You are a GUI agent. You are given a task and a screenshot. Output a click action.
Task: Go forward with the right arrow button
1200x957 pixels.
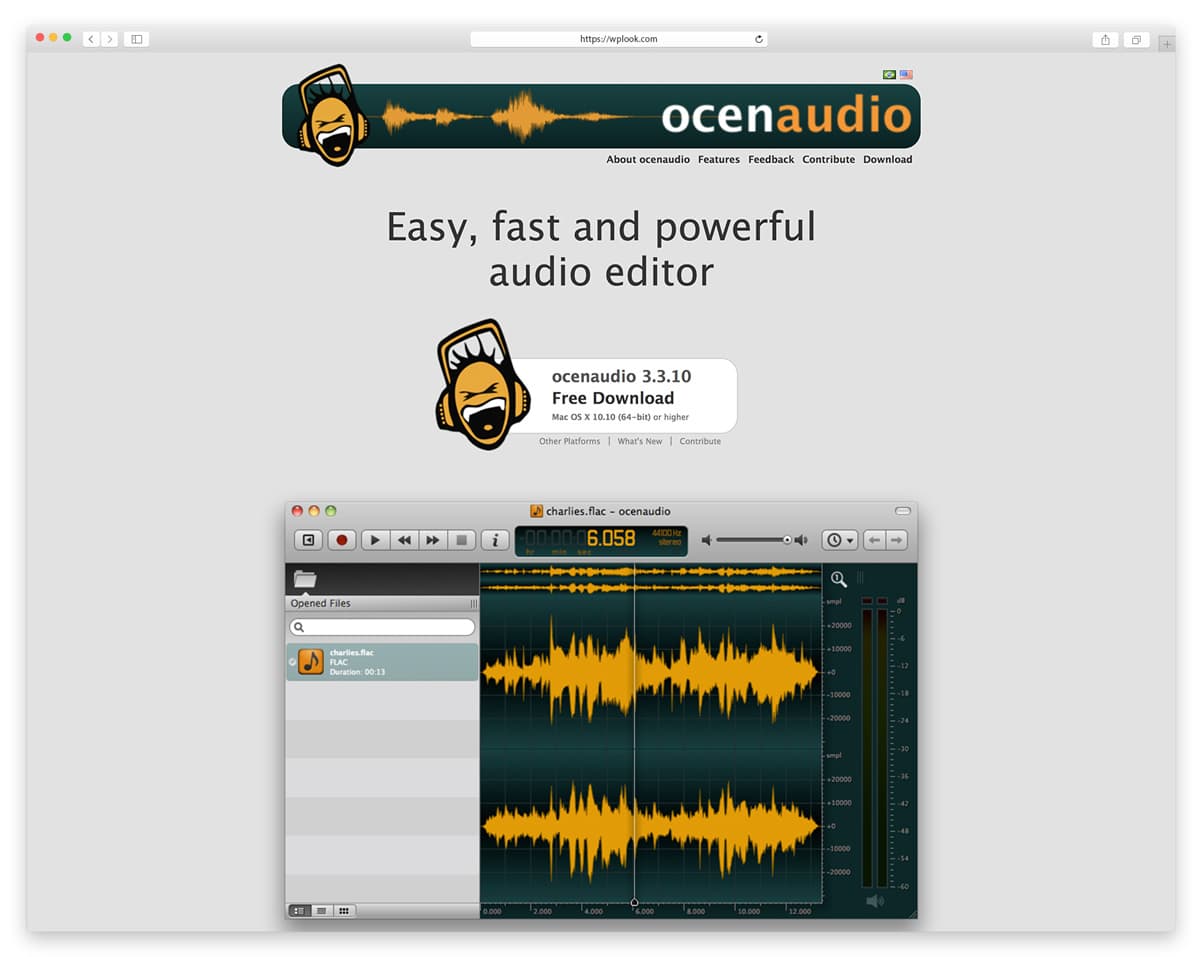click(x=897, y=540)
